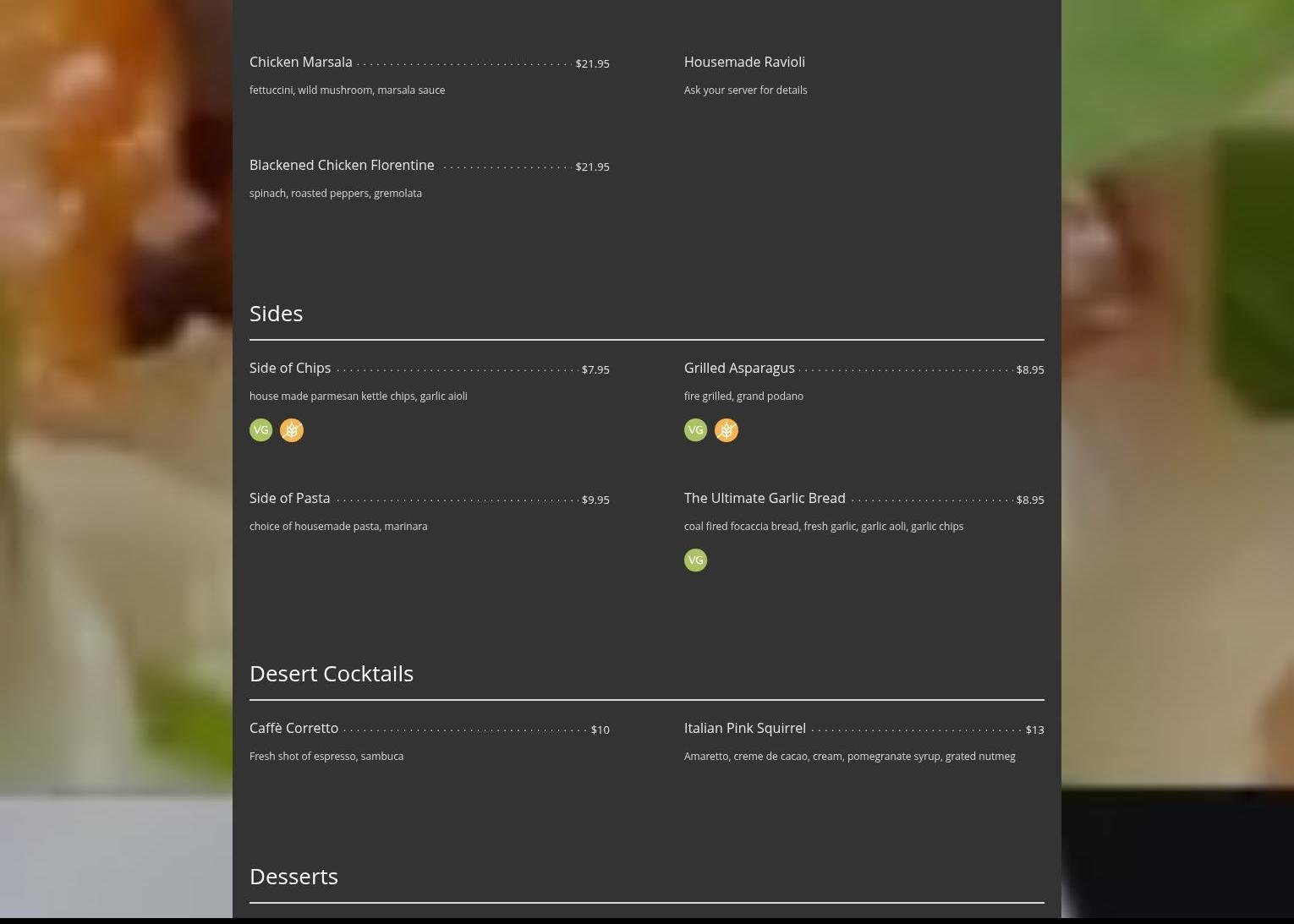Click the gluten-free wheat icon under Side of Chips
This screenshot has width=1294, height=924.
[292, 430]
